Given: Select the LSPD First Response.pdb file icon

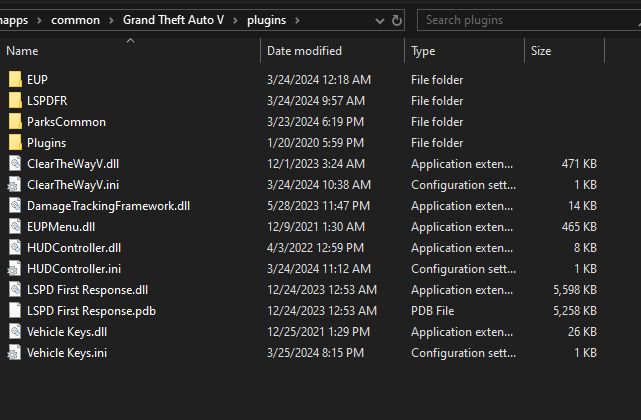Looking at the screenshot, I should point(15,310).
